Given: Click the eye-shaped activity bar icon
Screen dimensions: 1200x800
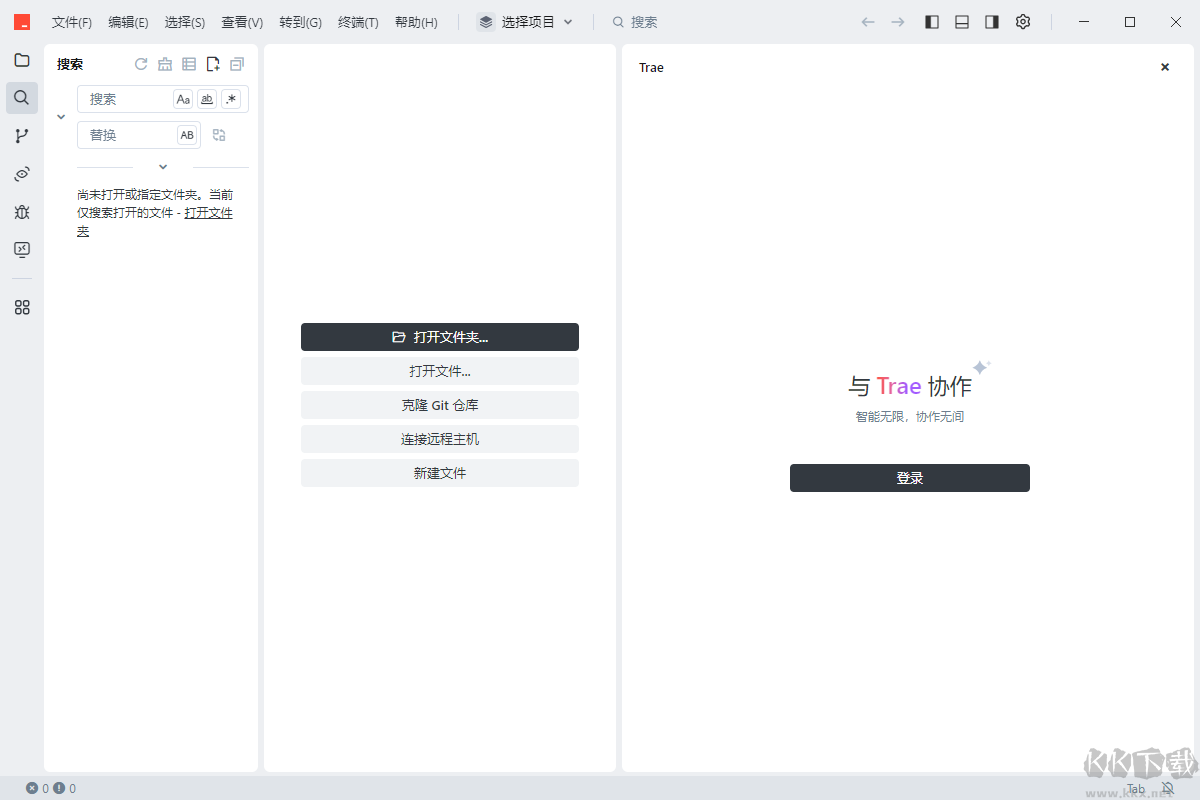Looking at the screenshot, I should (x=21, y=174).
